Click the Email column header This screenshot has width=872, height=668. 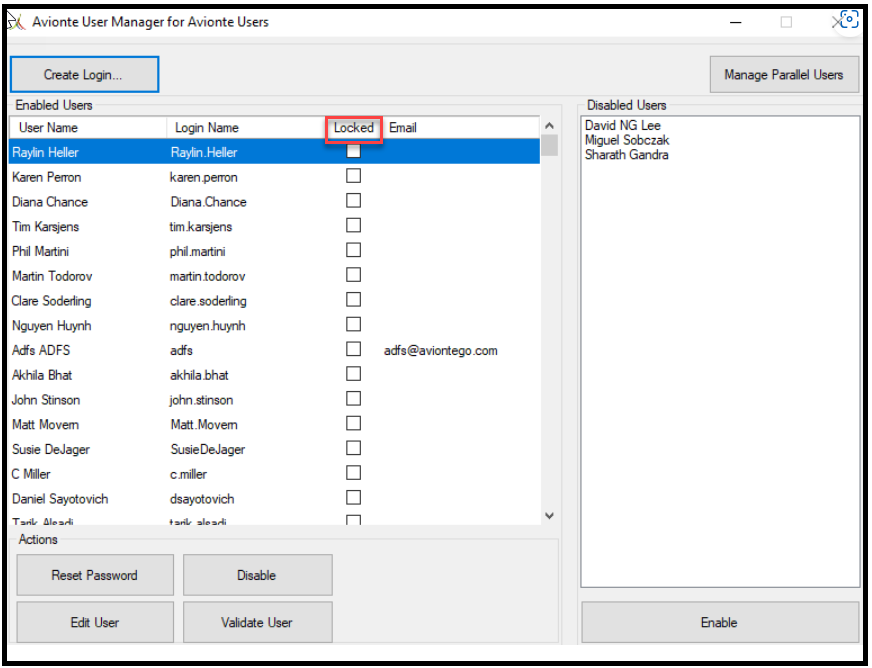(460, 127)
